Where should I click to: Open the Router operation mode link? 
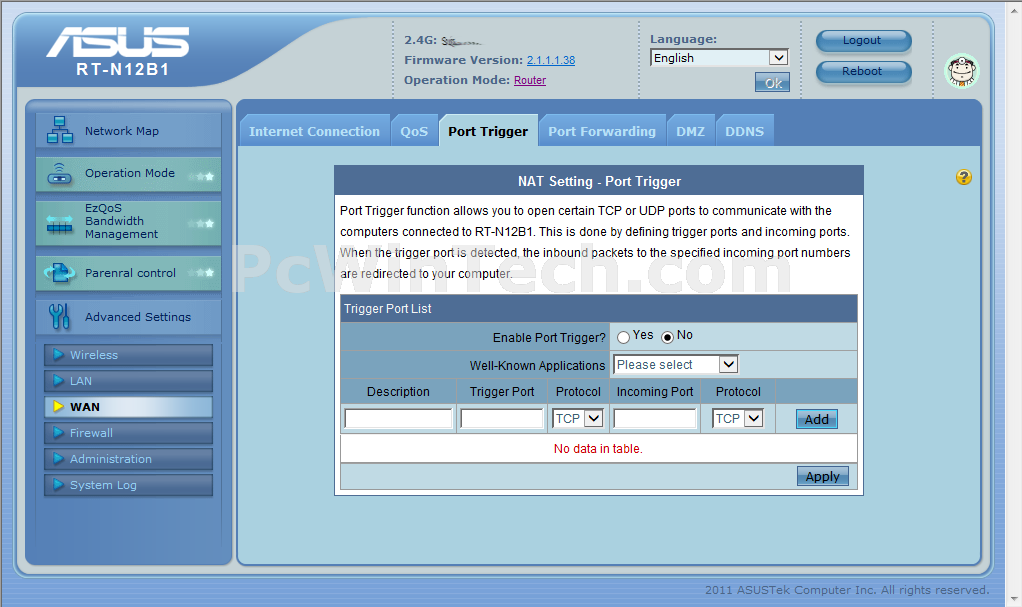click(x=530, y=80)
